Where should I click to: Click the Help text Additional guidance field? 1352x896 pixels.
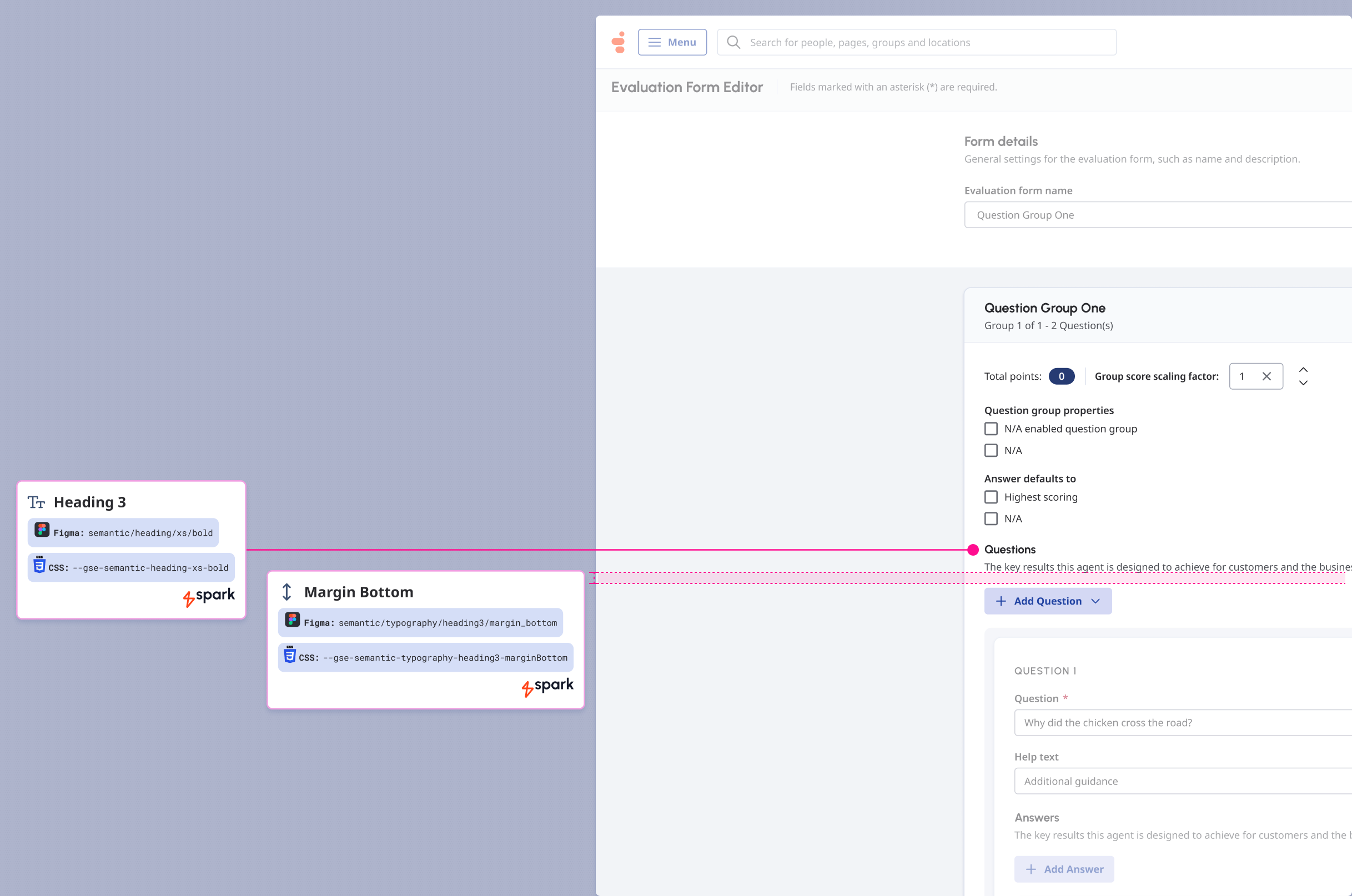(1183, 781)
